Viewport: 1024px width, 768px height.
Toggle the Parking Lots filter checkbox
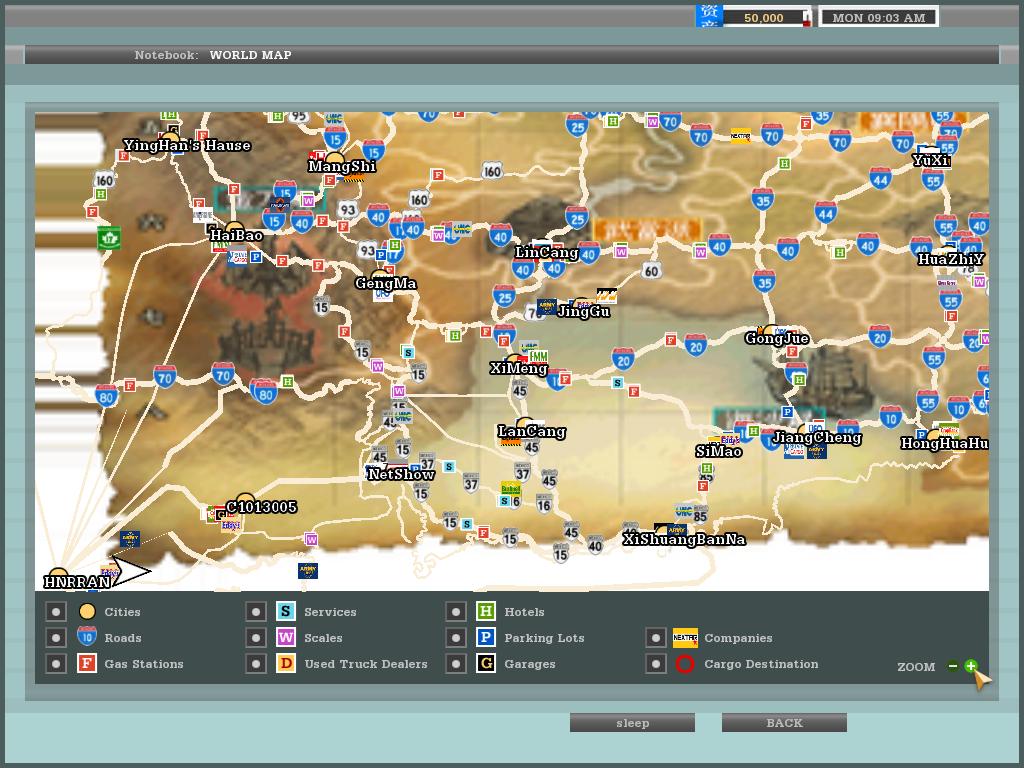456,638
